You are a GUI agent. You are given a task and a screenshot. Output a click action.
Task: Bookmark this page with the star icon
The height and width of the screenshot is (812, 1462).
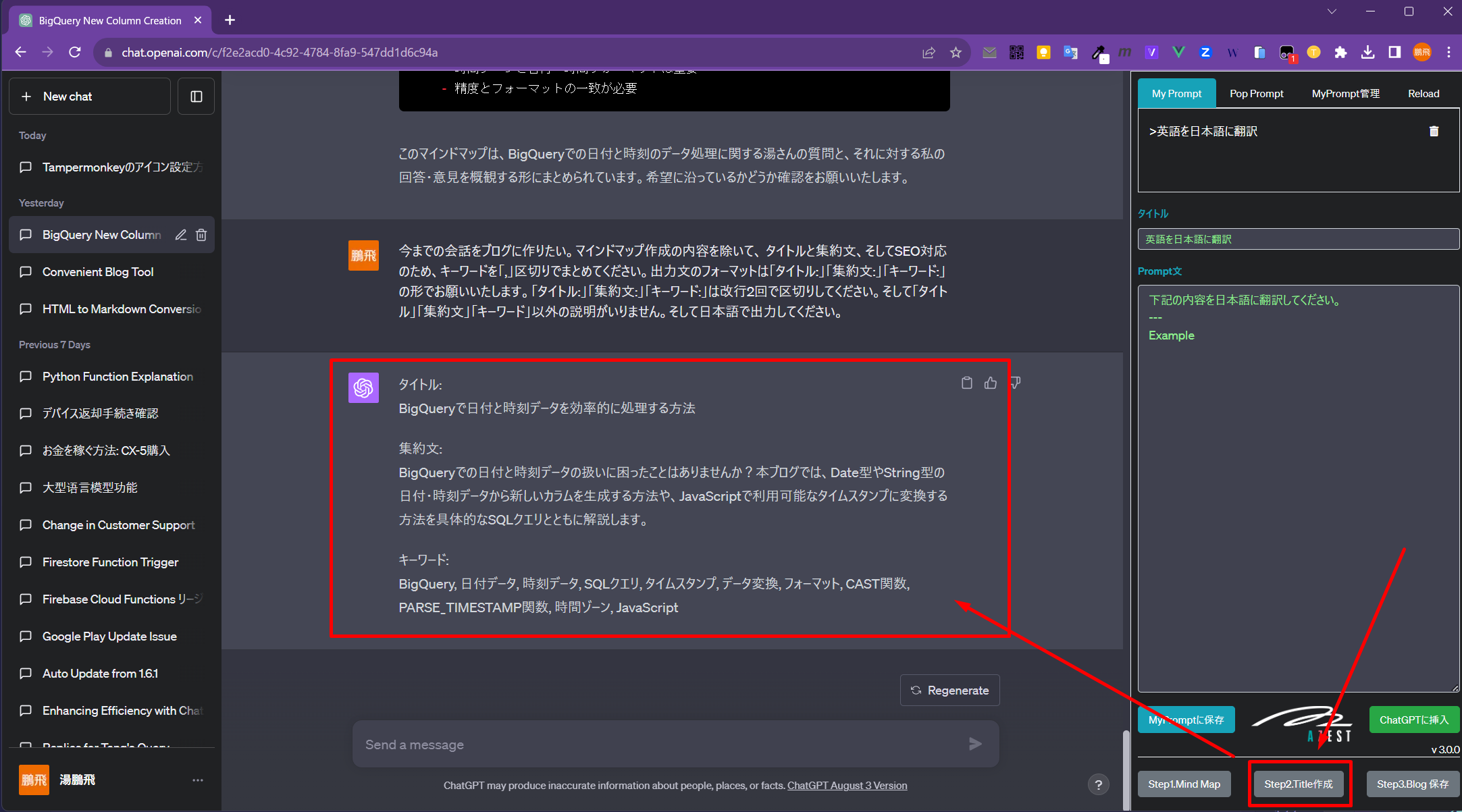coord(956,53)
